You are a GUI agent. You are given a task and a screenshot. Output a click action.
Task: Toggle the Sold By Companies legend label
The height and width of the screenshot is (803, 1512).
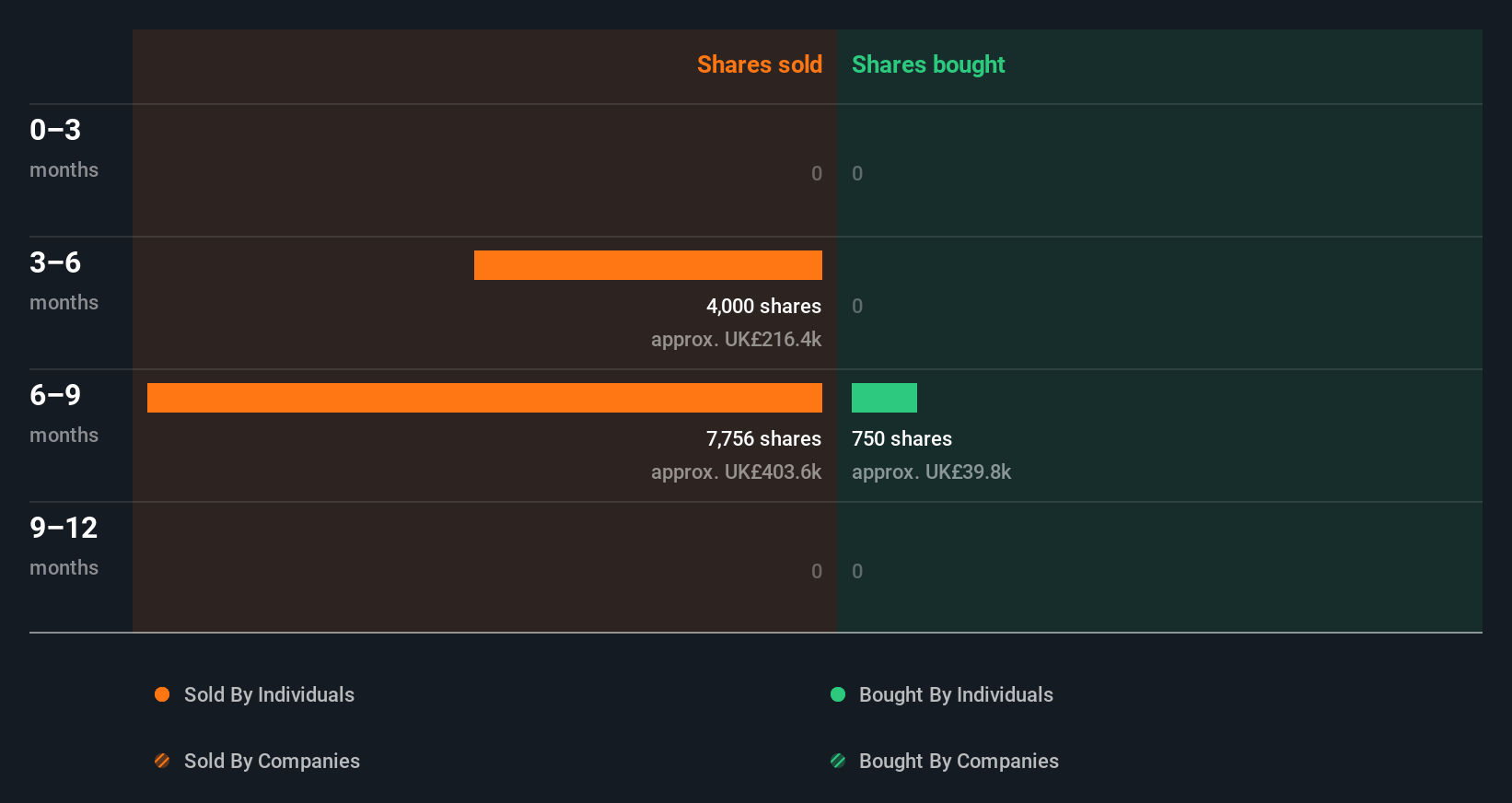click(x=272, y=761)
